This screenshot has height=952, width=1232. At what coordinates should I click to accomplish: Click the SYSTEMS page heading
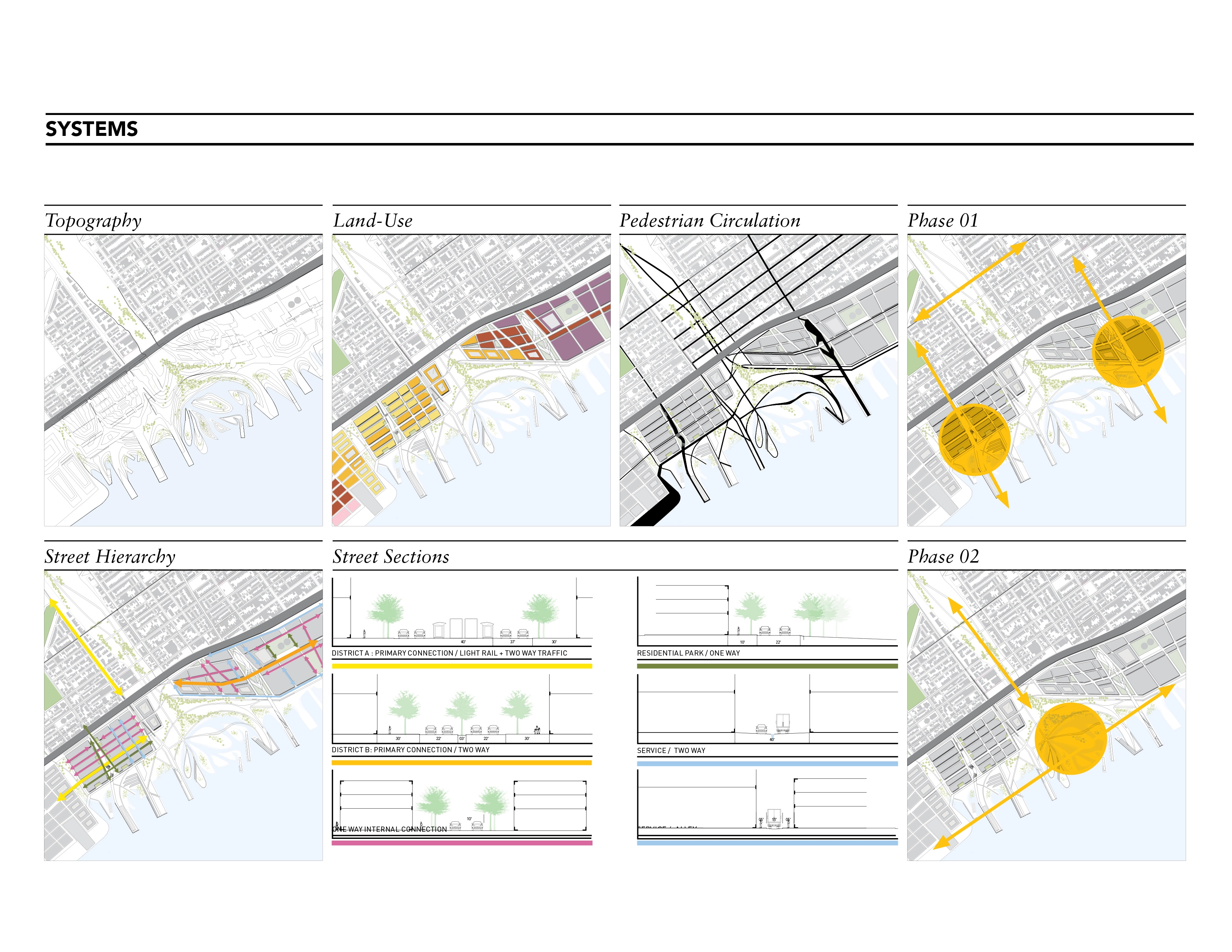coord(91,129)
